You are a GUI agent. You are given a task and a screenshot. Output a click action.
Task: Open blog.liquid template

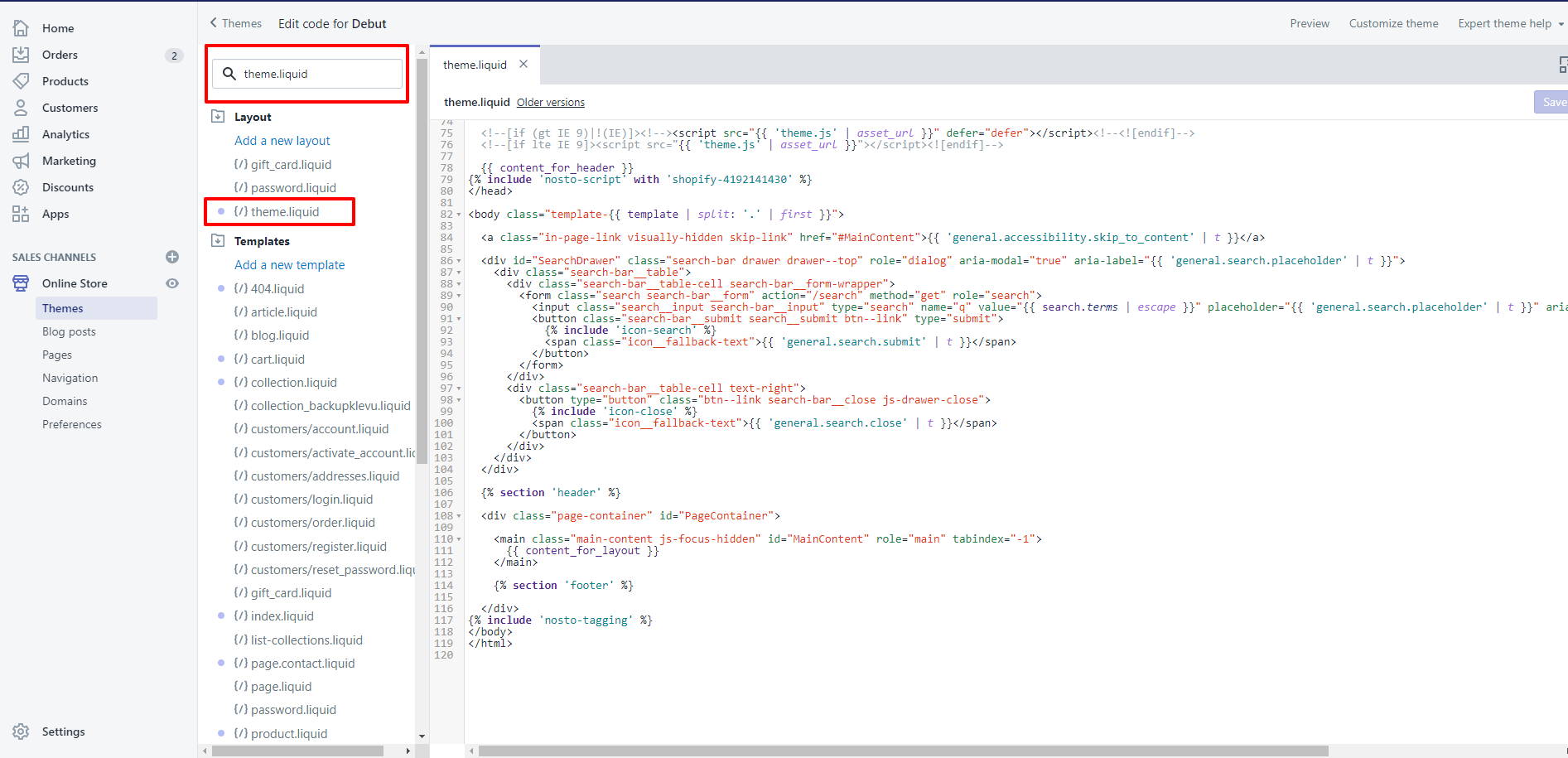coord(280,336)
